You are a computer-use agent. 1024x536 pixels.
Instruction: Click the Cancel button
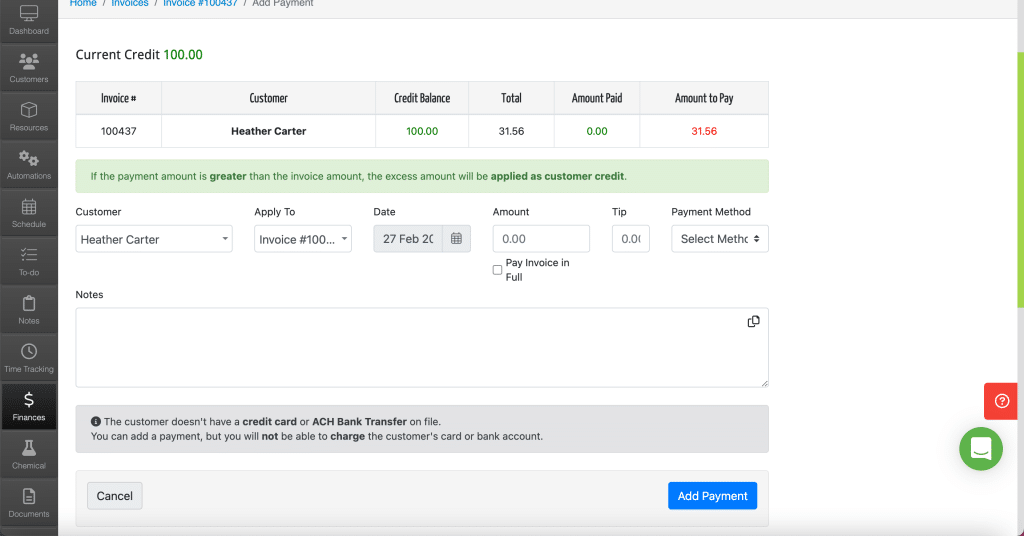114,496
